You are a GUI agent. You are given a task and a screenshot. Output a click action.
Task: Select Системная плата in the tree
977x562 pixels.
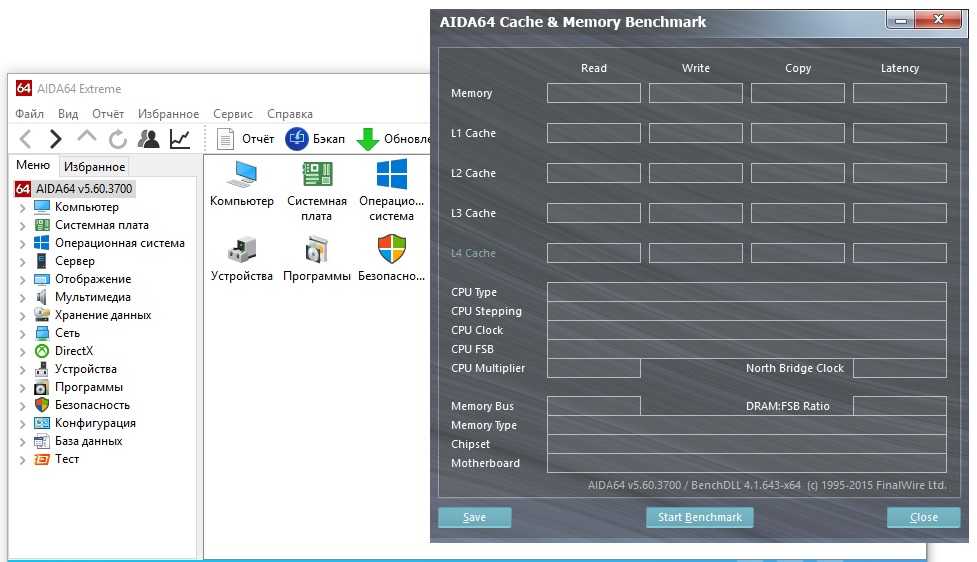[102, 224]
